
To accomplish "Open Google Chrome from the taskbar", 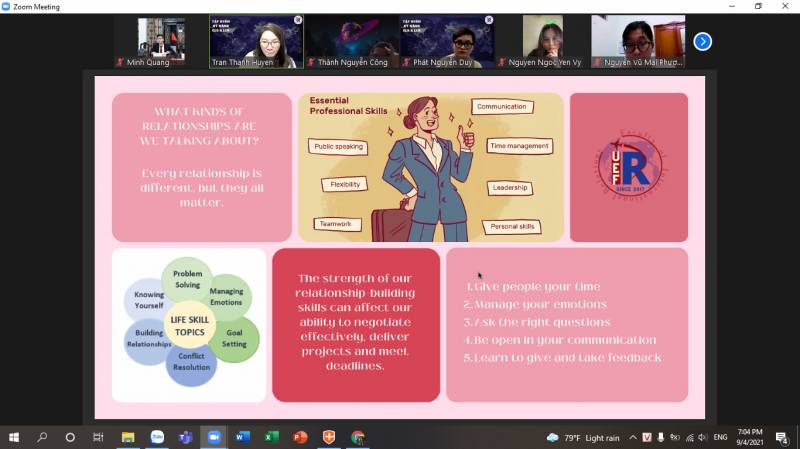I will [x=358, y=437].
